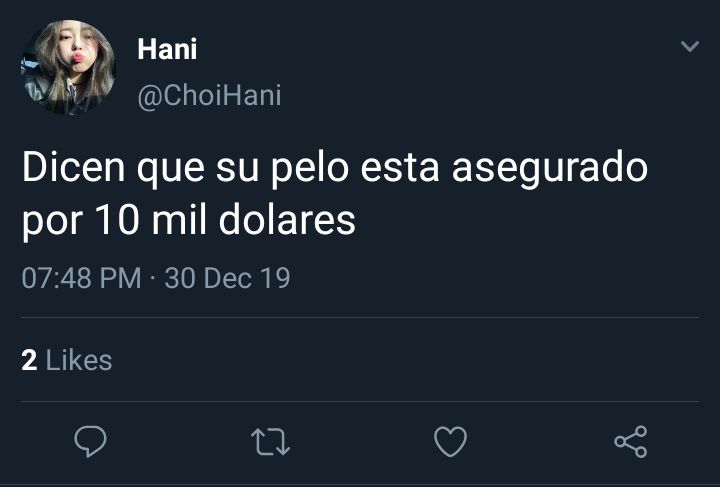Like the tweet with heart icon
Screen dimensions: 720x487
point(450,442)
